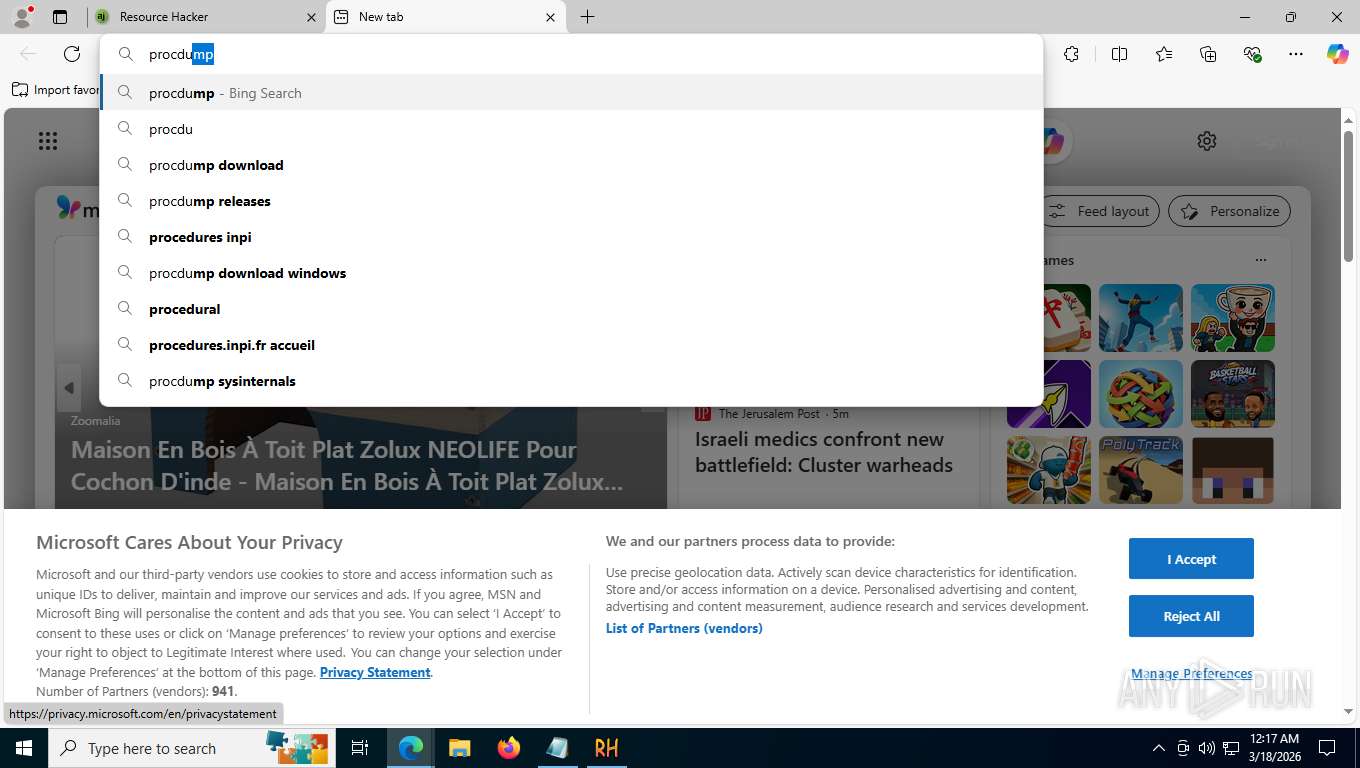Open the tab actions menu icon
1360x768 pixels.
60,17
